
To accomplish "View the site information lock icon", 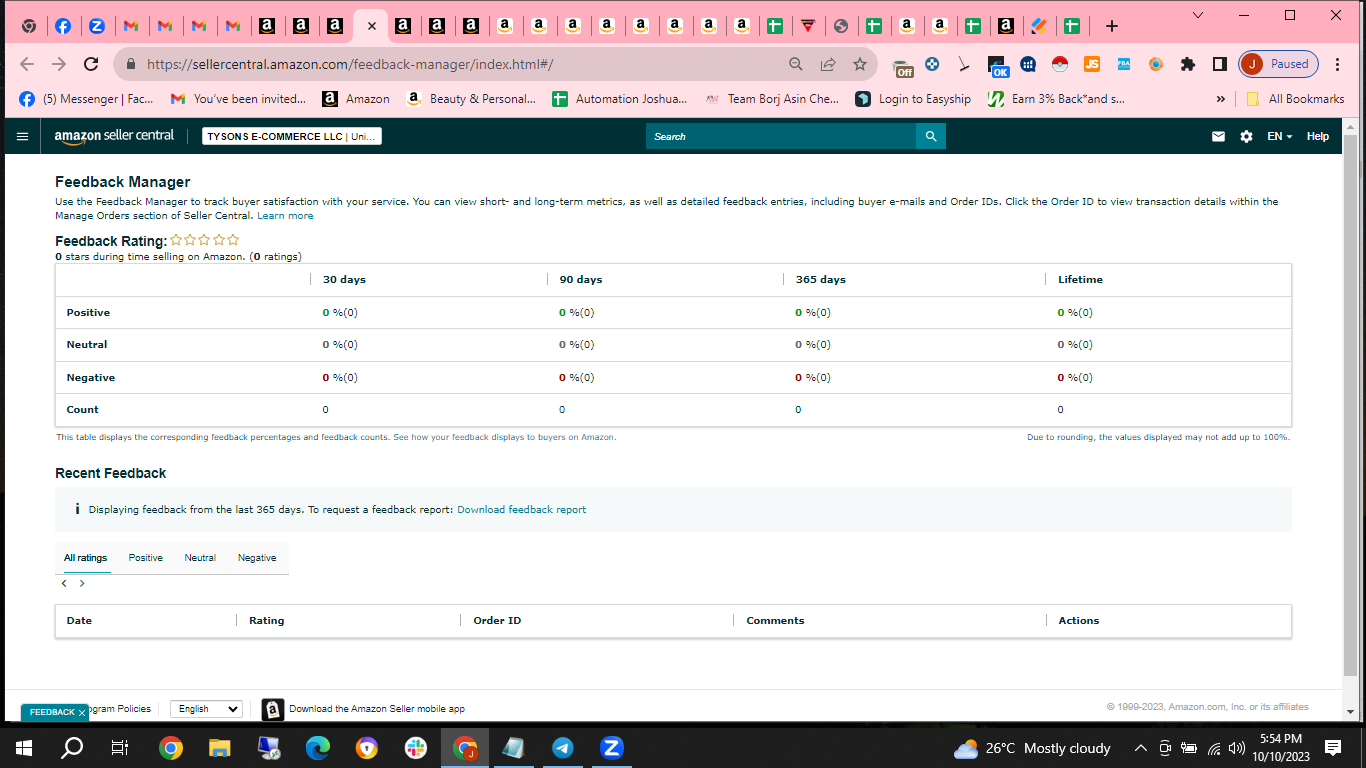I will pyautogui.click(x=130, y=64).
